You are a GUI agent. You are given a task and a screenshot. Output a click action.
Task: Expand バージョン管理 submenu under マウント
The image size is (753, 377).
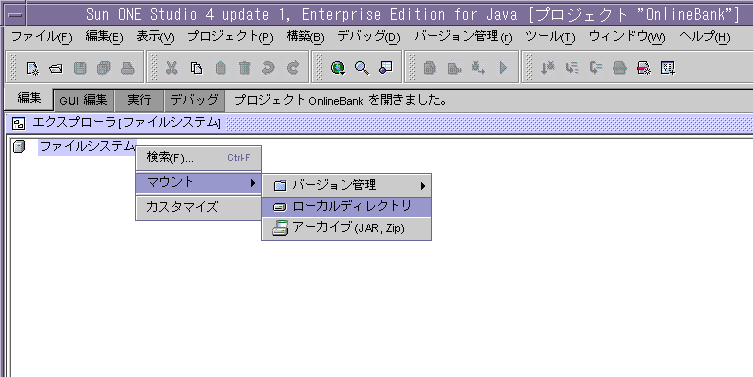[347, 185]
